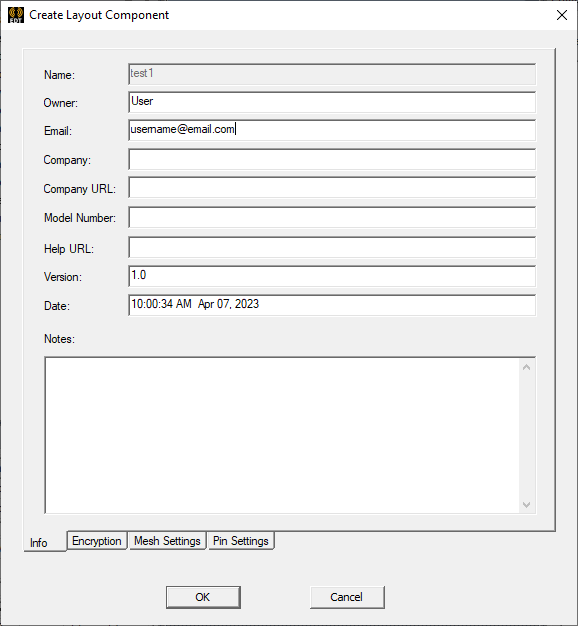Click the Owner input field
The height and width of the screenshot is (626, 578).
[x=332, y=102]
